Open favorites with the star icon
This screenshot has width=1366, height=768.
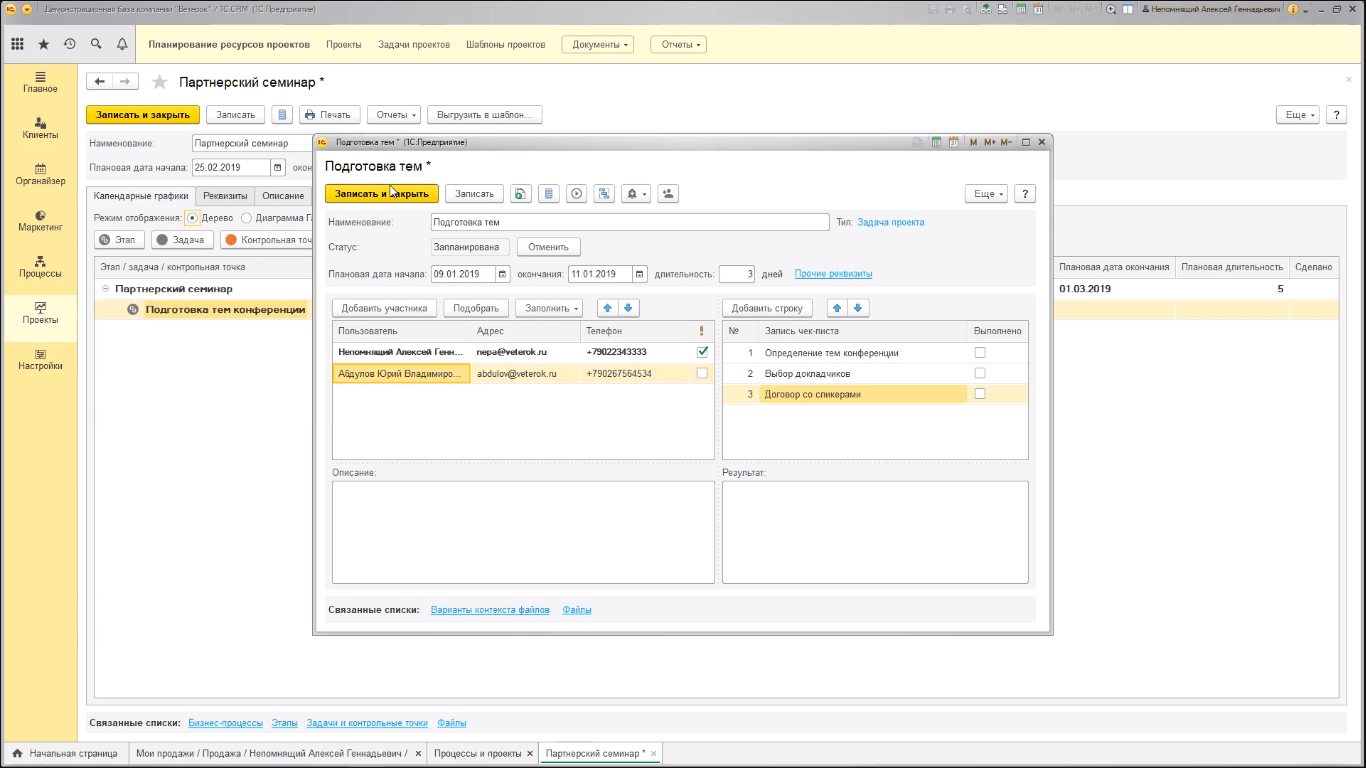(x=44, y=44)
